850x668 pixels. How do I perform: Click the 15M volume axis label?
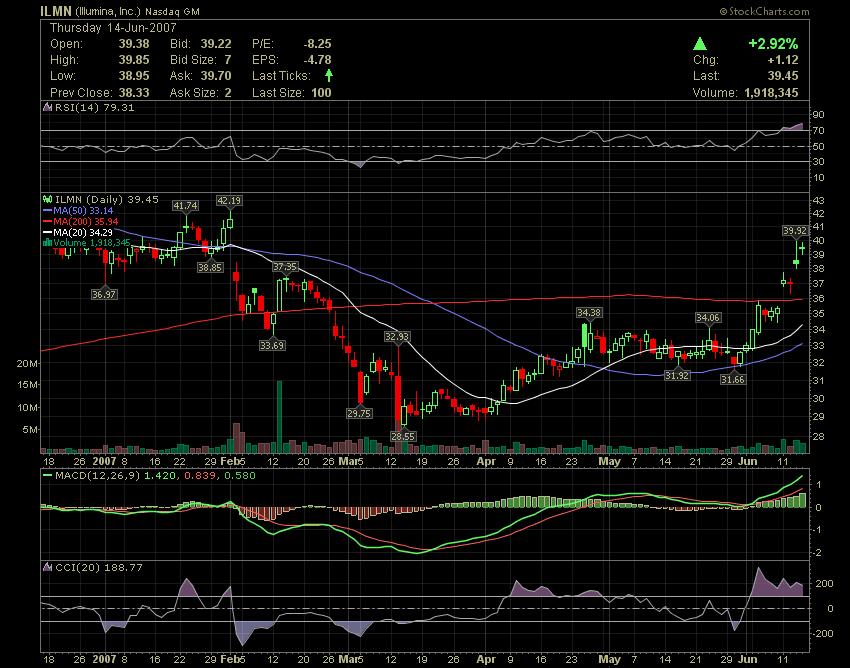[27, 384]
